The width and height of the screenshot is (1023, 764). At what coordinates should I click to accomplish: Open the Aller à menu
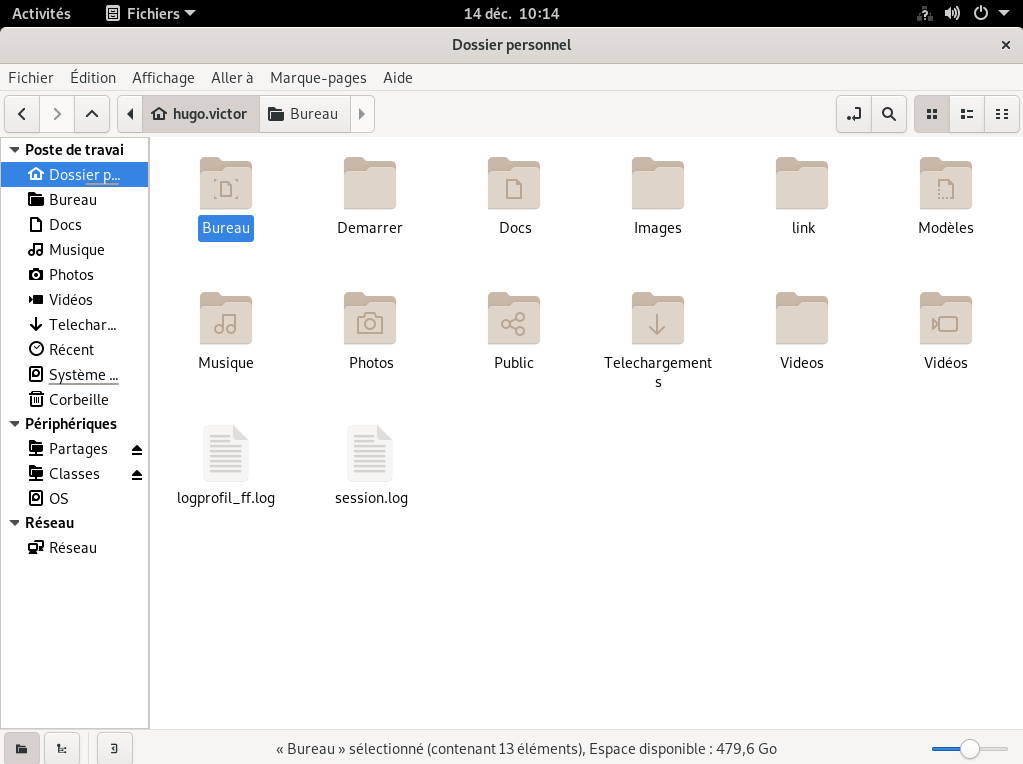pyautogui.click(x=232, y=78)
